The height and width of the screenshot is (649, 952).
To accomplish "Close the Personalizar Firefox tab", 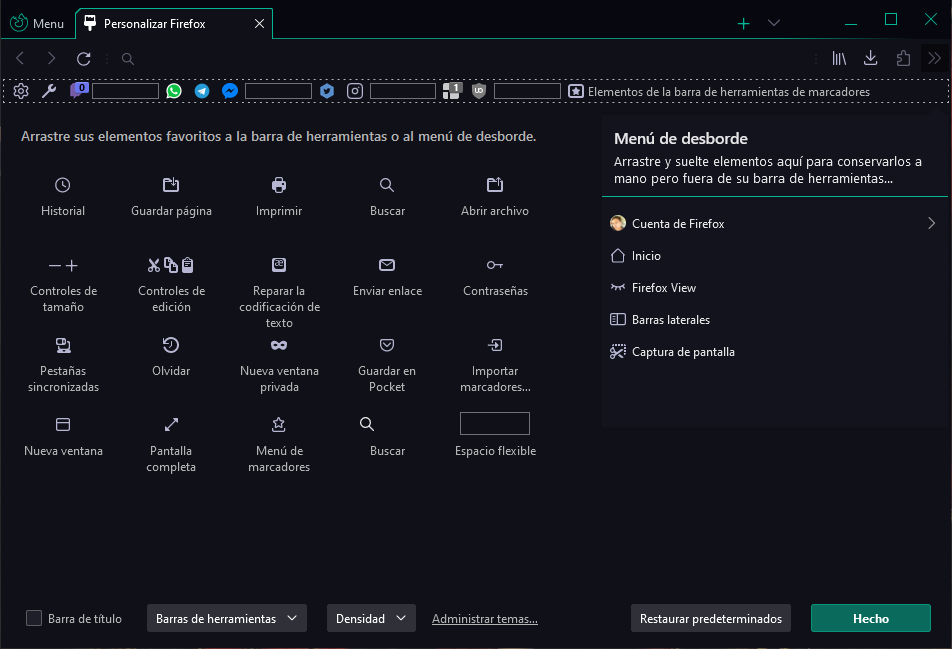I will point(259,24).
